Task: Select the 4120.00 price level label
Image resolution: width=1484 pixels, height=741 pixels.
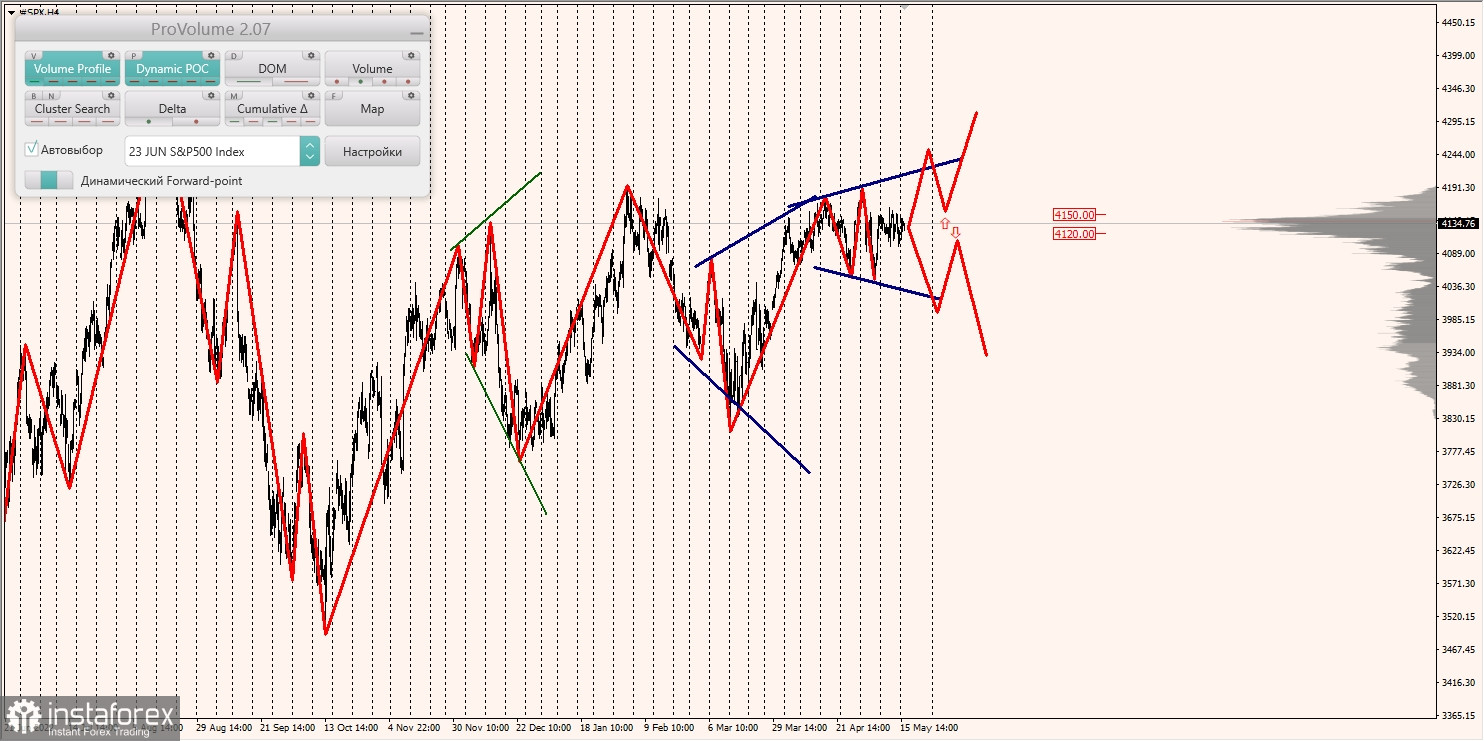Action: click(x=1074, y=233)
